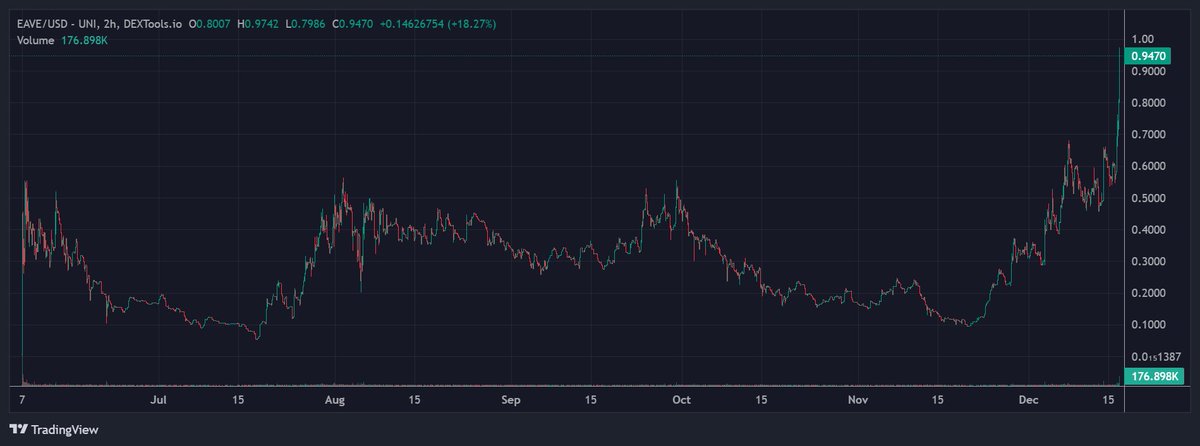
Task: Select the Volume indicator label
Action: (37, 39)
